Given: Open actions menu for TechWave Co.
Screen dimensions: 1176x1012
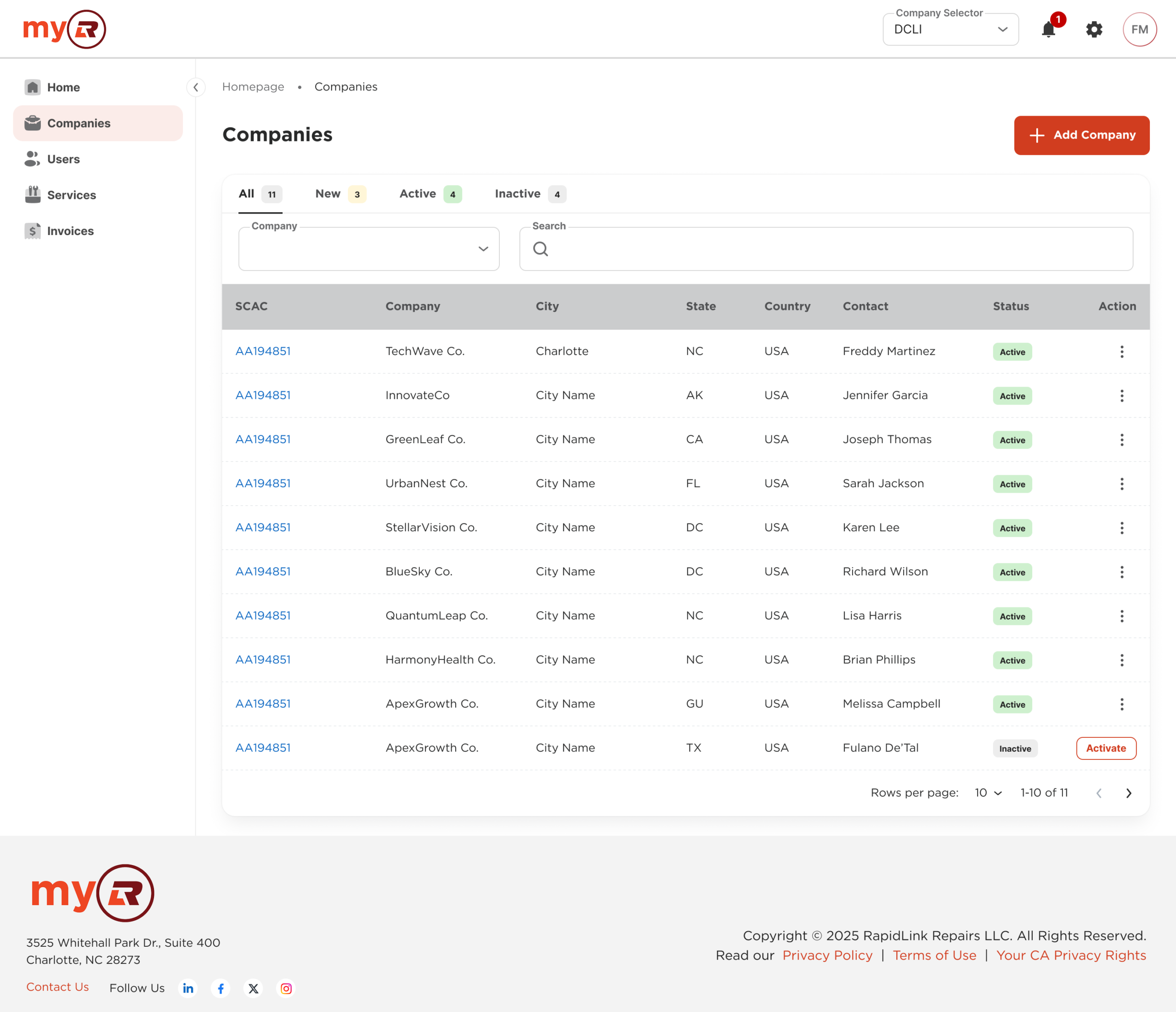Looking at the screenshot, I should coord(1121,352).
